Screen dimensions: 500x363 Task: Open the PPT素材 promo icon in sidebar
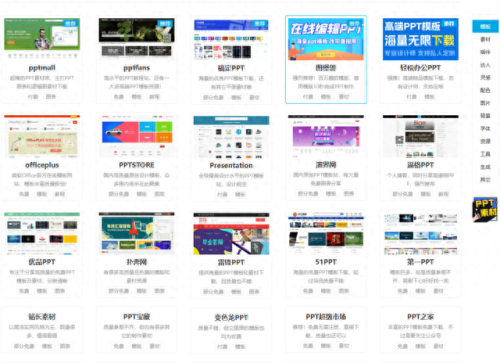485,209
